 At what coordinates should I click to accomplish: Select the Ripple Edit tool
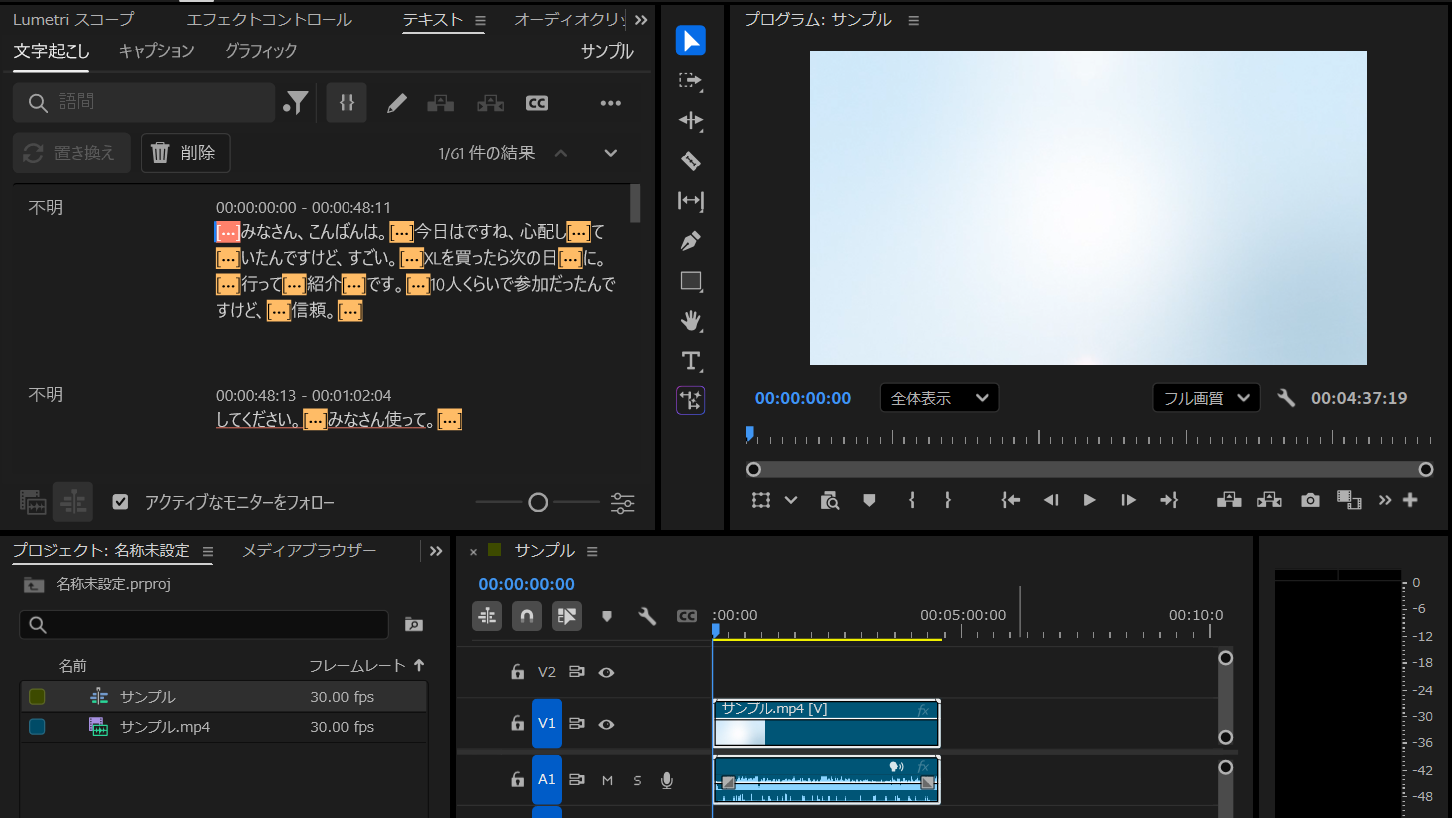point(690,121)
